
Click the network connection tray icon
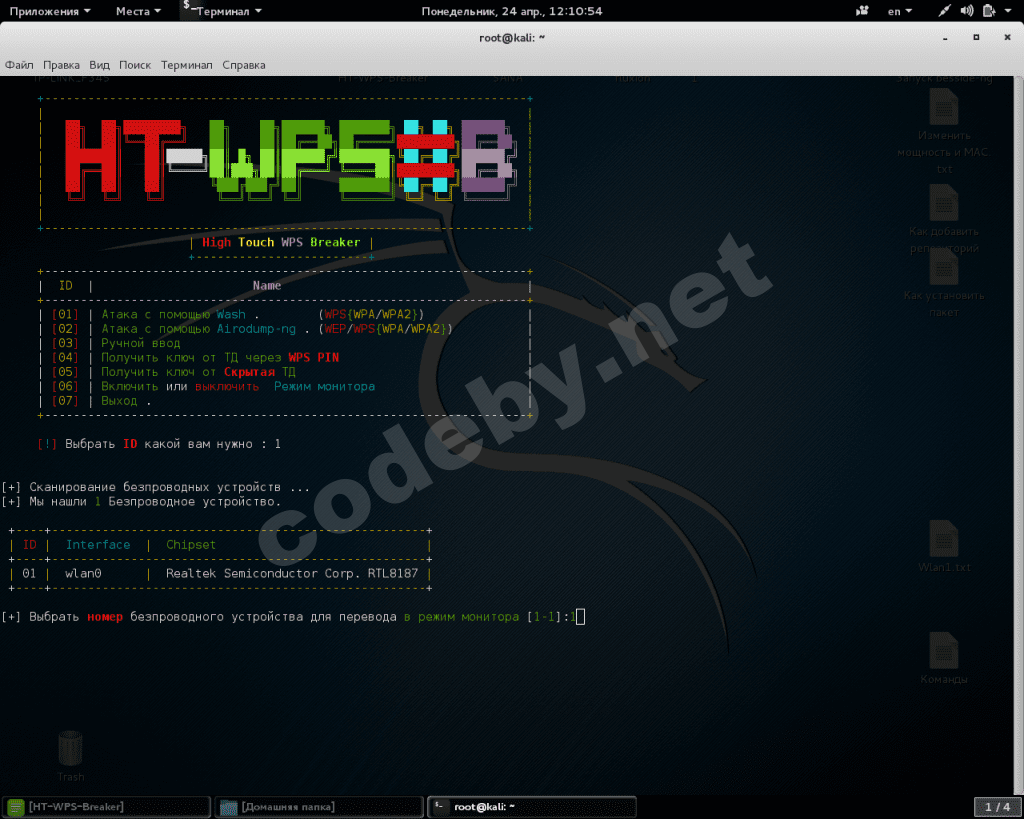[944, 10]
